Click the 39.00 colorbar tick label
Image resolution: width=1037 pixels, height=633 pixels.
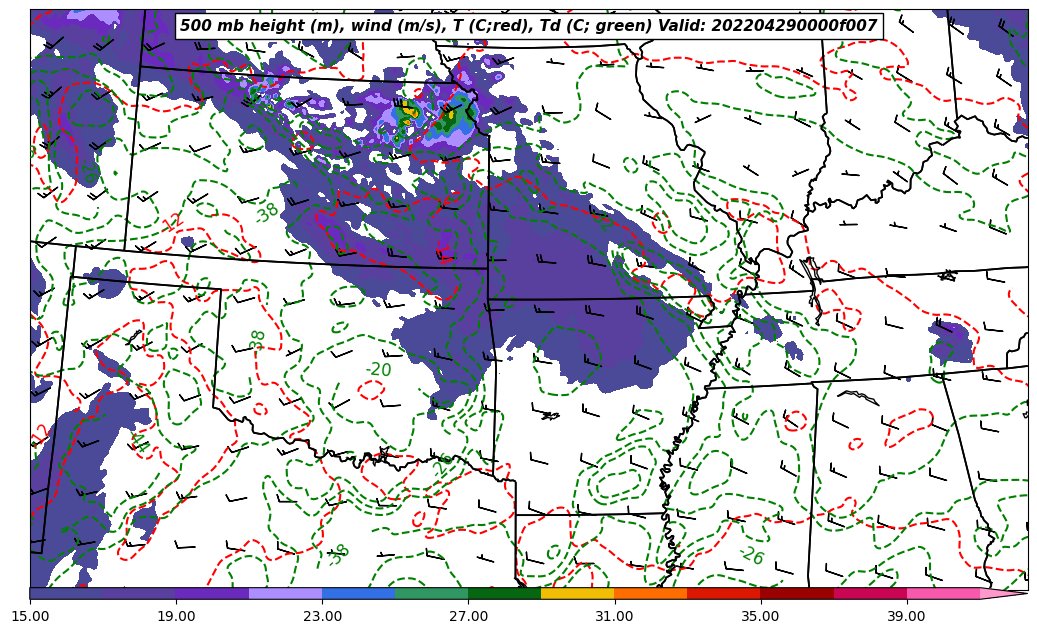pos(906,616)
